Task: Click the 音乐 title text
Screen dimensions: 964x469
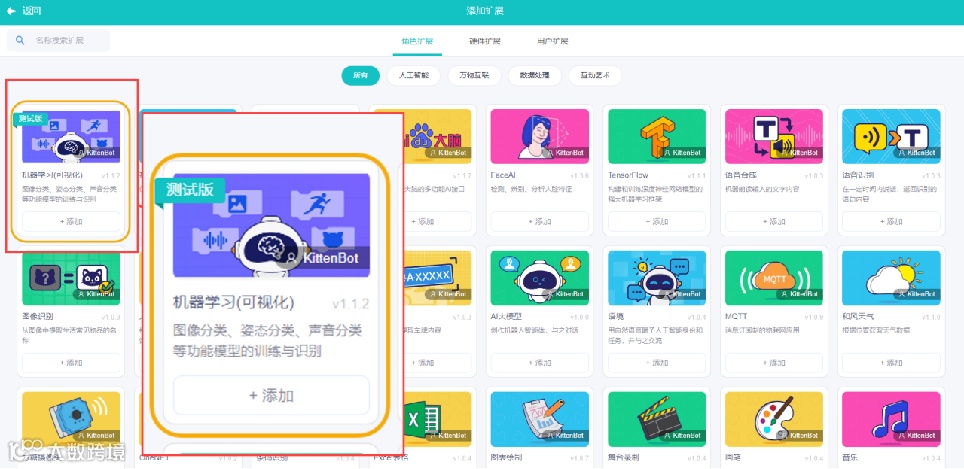Action: coord(850,459)
